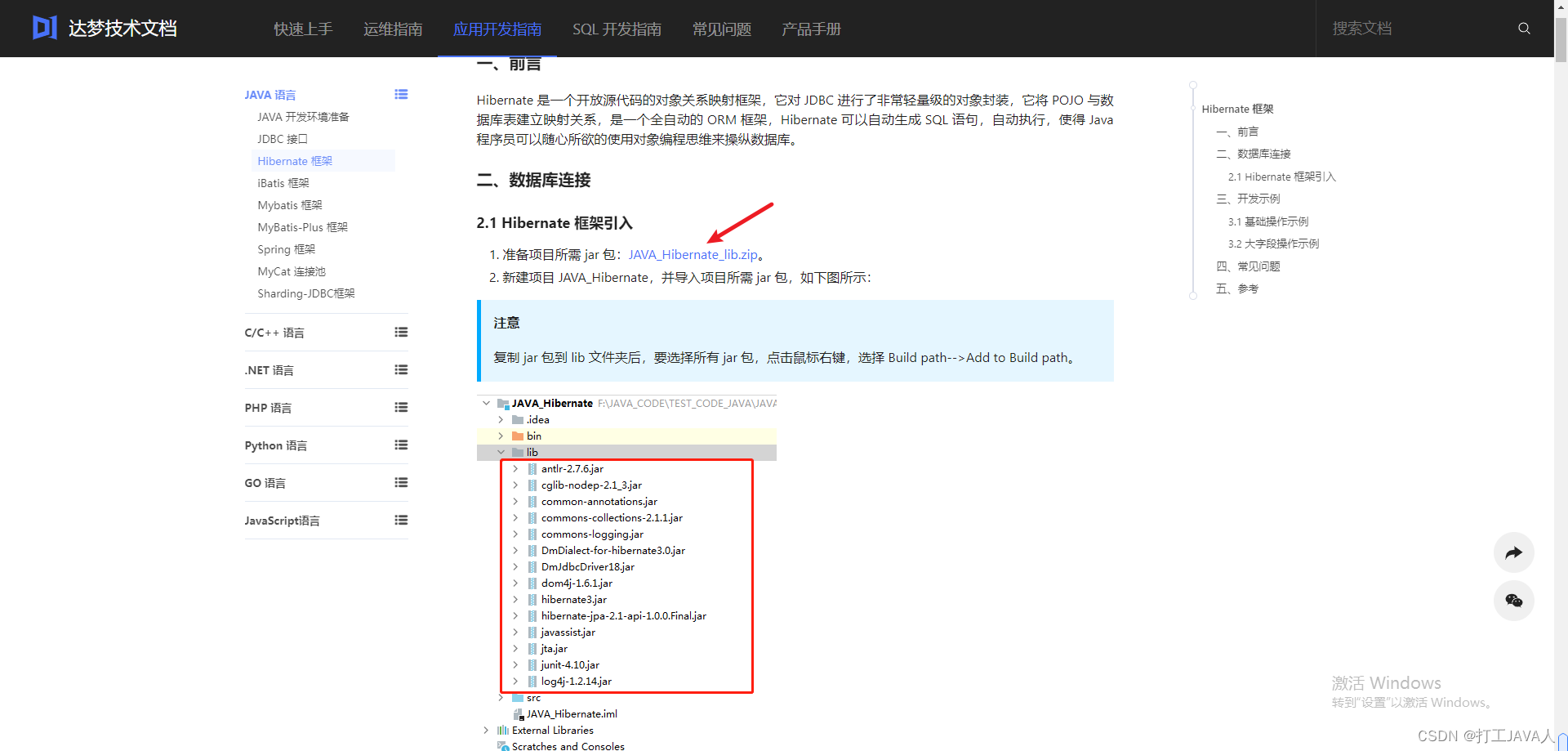Toggle the JAVA 语言 section list icon

pos(401,95)
